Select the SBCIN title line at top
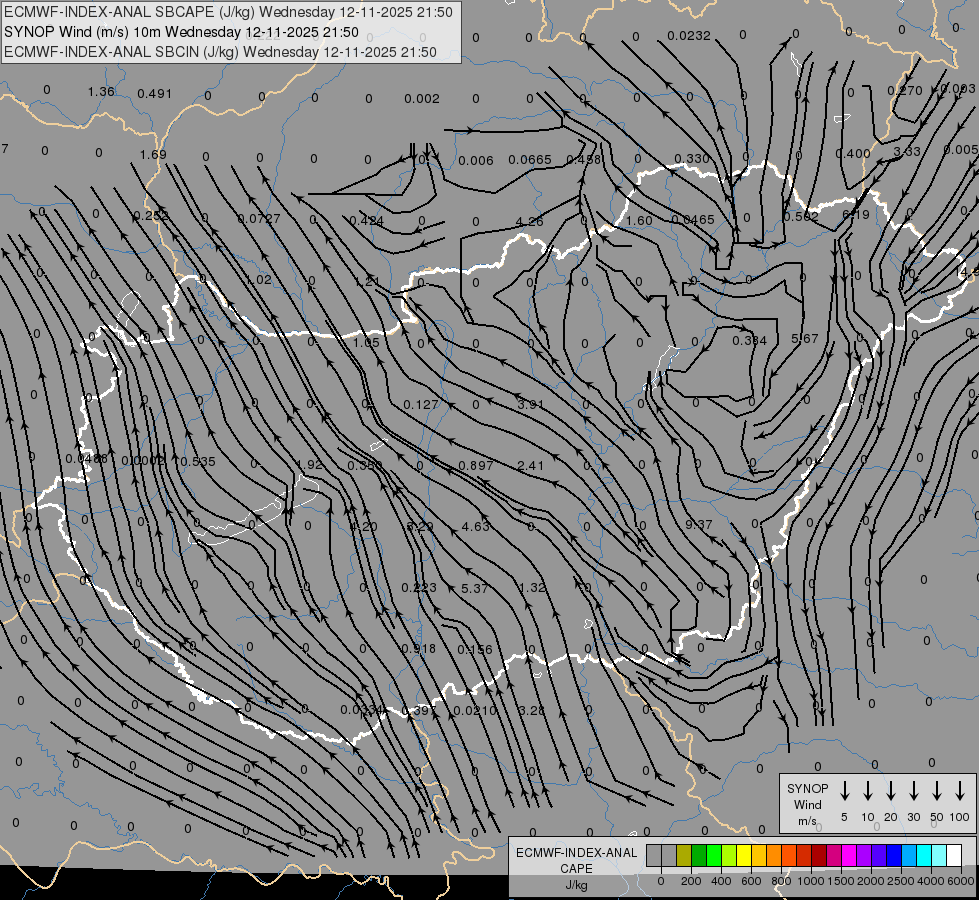Image resolution: width=979 pixels, height=900 pixels. coord(220,52)
